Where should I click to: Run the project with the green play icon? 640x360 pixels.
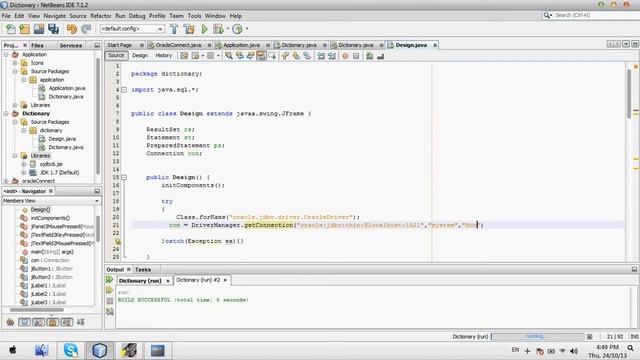coord(204,29)
